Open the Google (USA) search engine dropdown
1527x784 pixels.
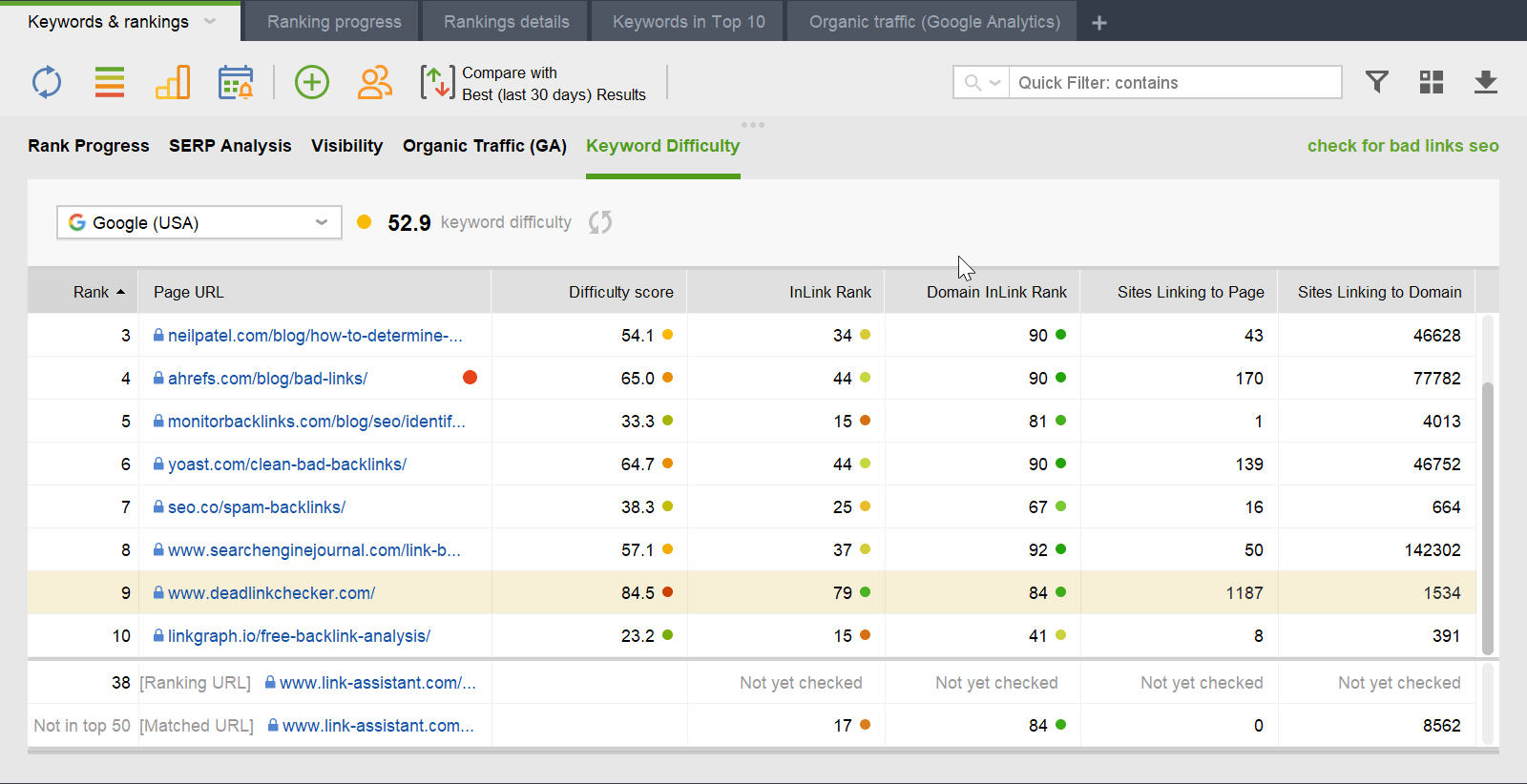pos(199,222)
